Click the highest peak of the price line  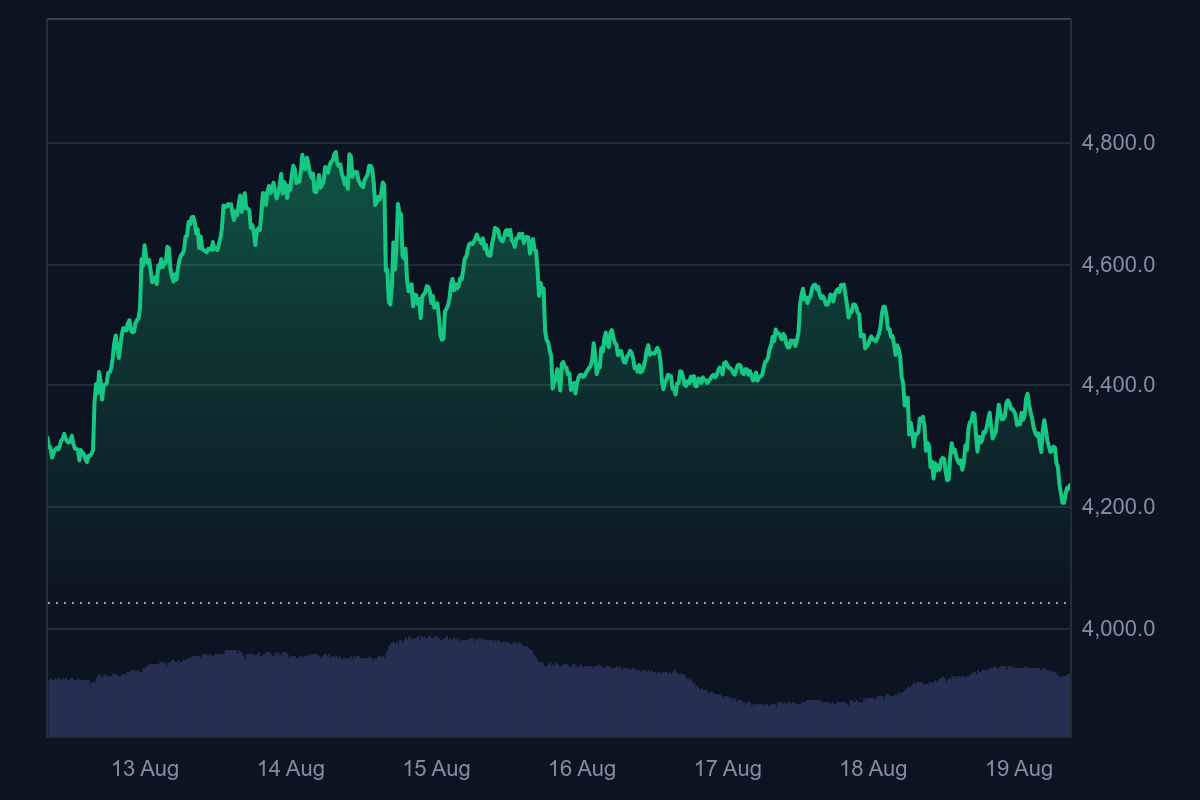(x=336, y=153)
